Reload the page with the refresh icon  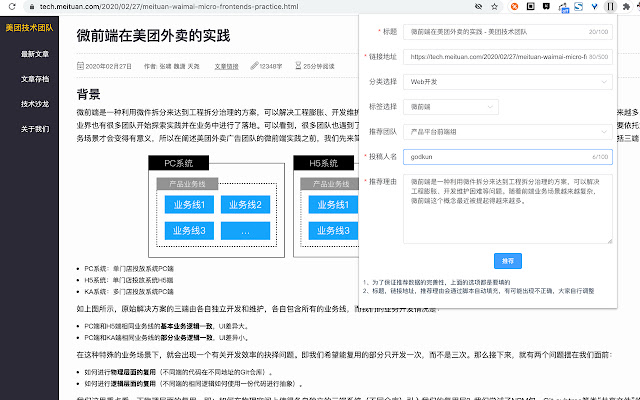click(12, 7)
